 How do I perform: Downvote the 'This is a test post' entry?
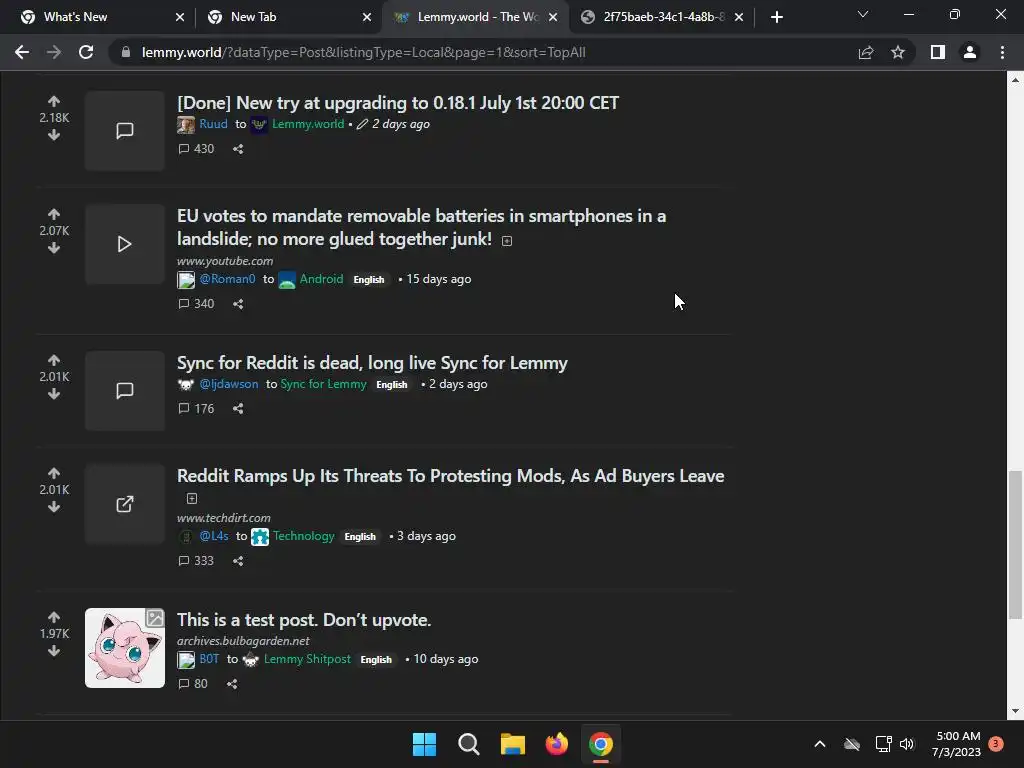pyautogui.click(x=54, y=651)
